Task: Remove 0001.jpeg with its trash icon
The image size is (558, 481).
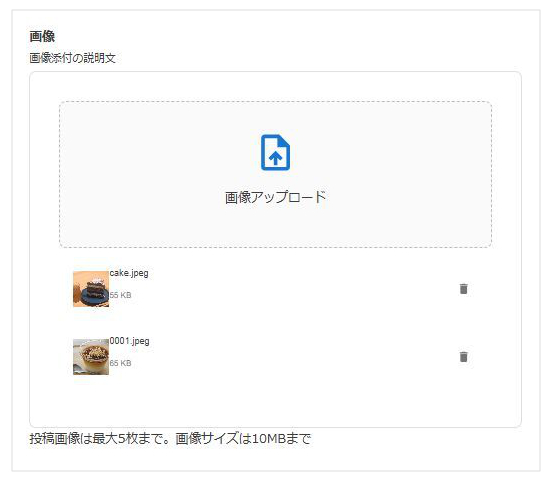Action: tap(463, 357)
